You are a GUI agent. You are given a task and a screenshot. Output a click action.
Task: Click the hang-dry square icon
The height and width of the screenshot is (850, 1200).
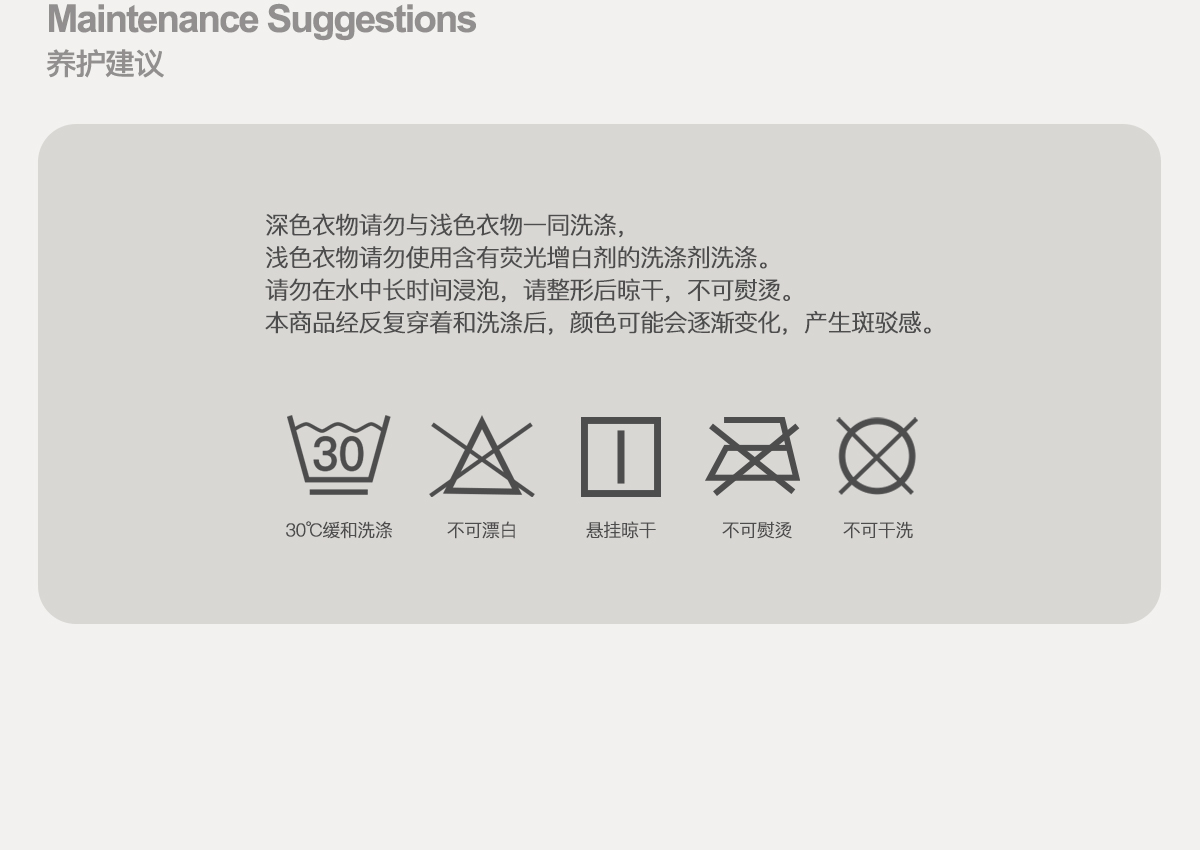621,457
